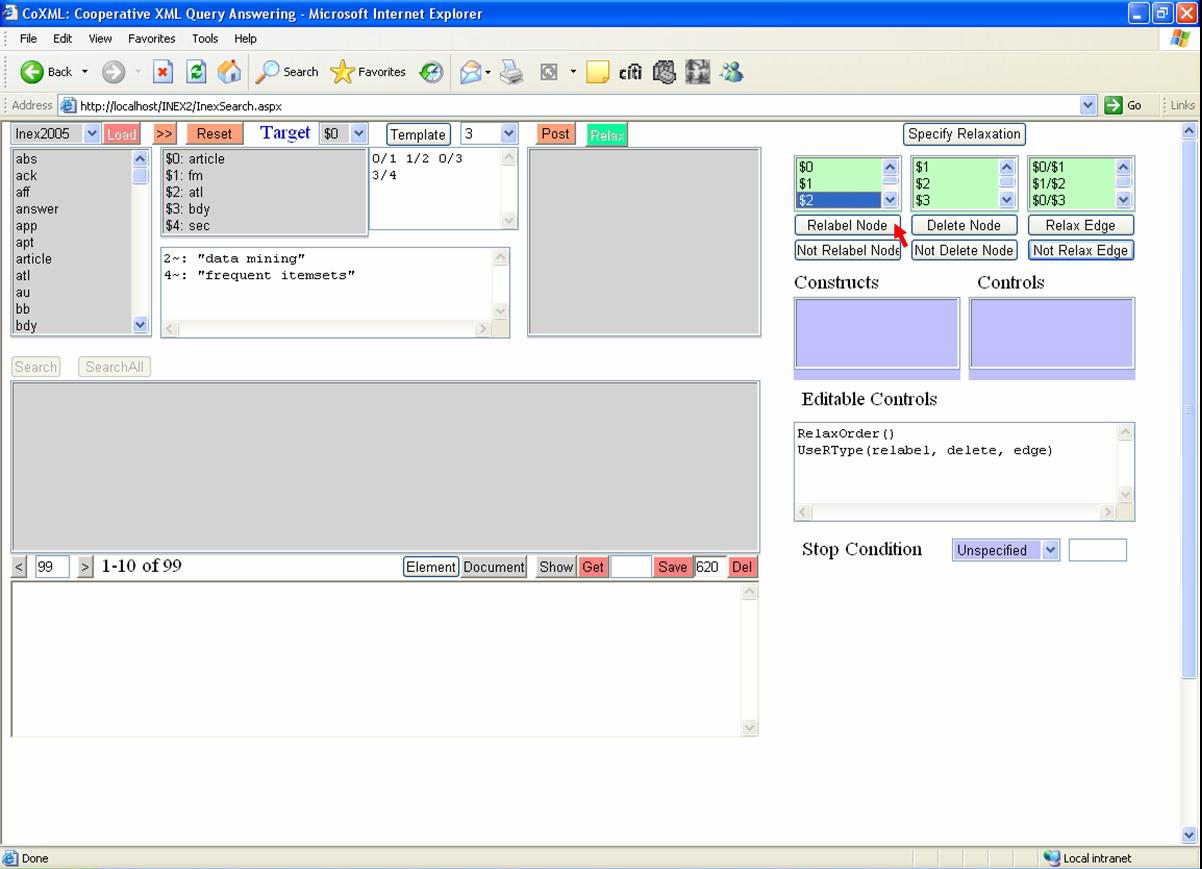Screen dimensions: 1202x869
Task: Click the Go button next to address bar
Action: pos(1124,105)
